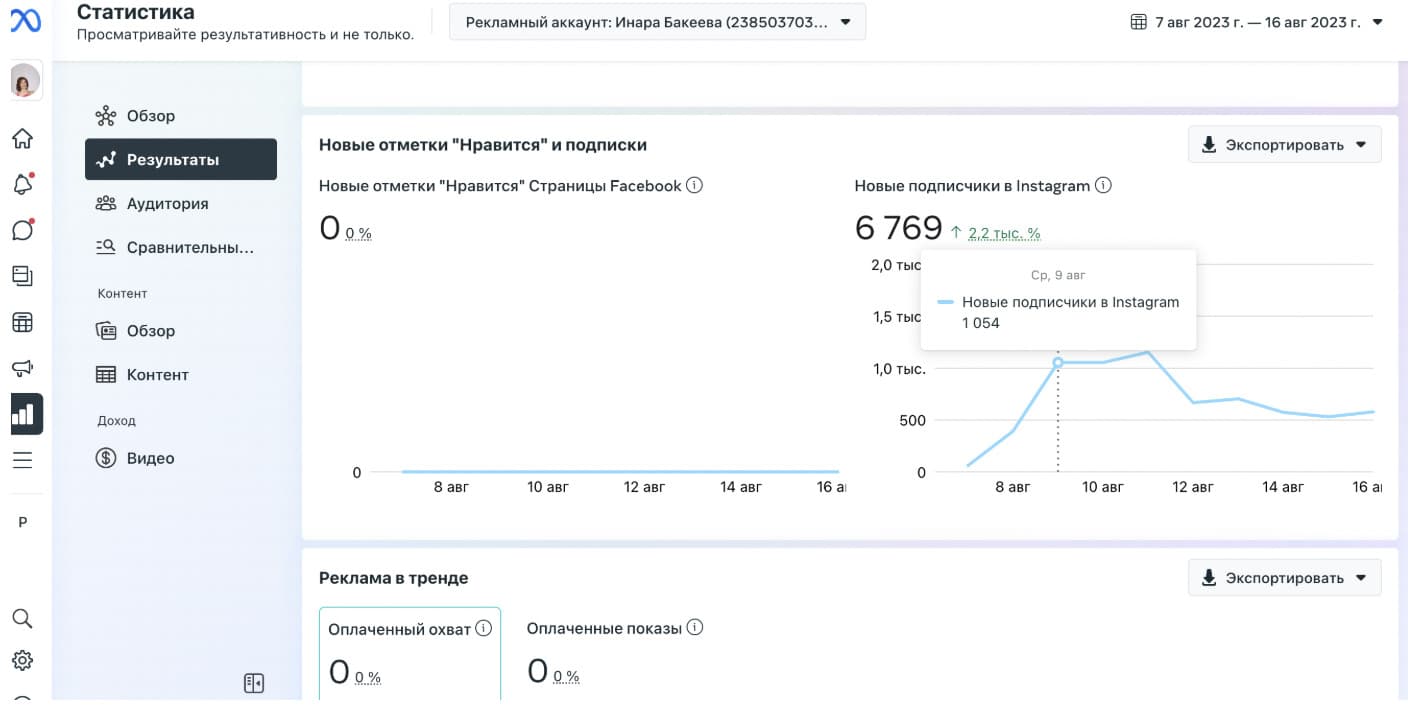This screenshot has height=710, width=1408.
Task: Collapse the navigation panel icon
Action: (254, 683)
